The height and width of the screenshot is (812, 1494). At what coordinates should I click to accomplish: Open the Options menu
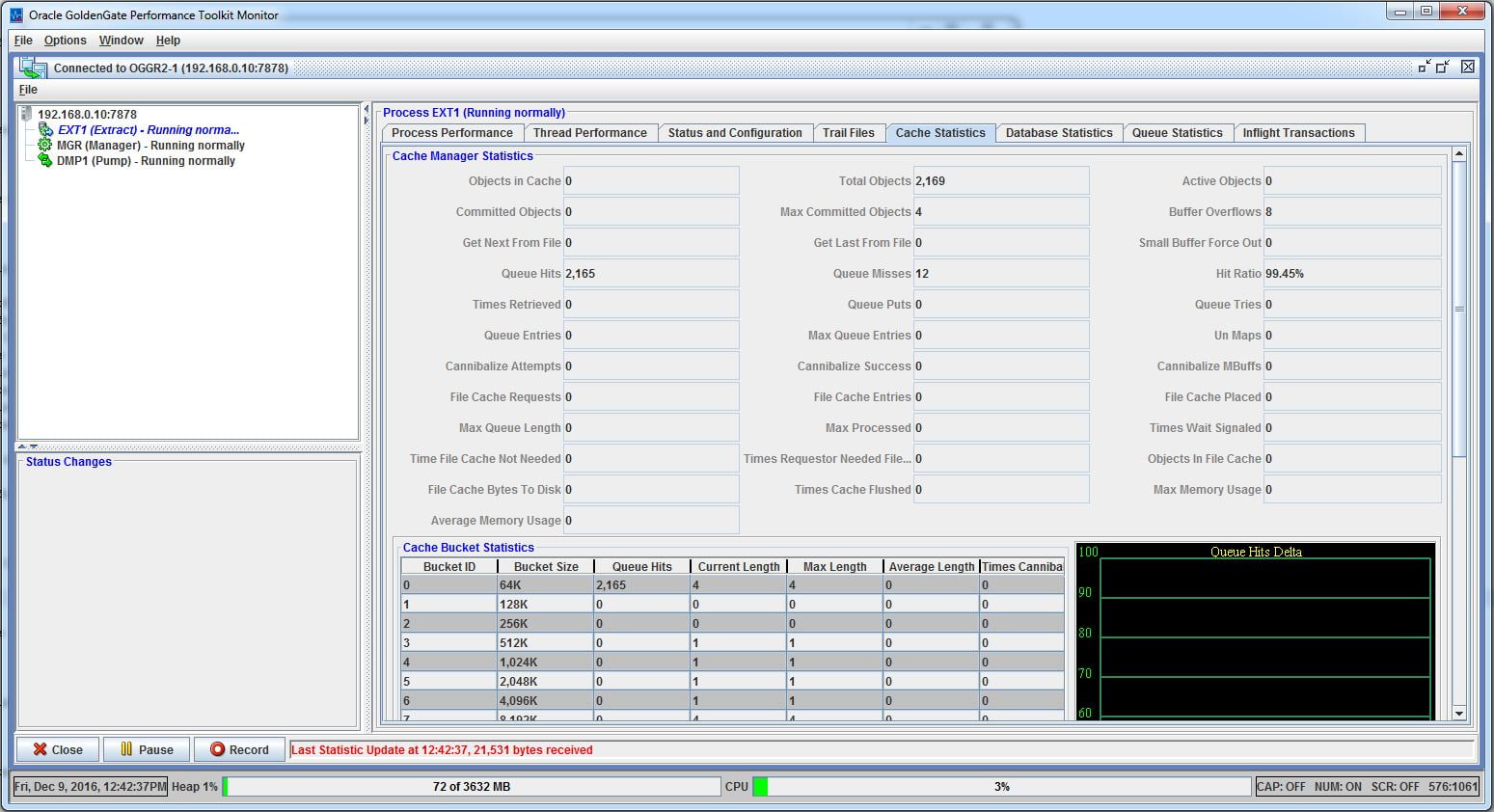pos(65,41)
